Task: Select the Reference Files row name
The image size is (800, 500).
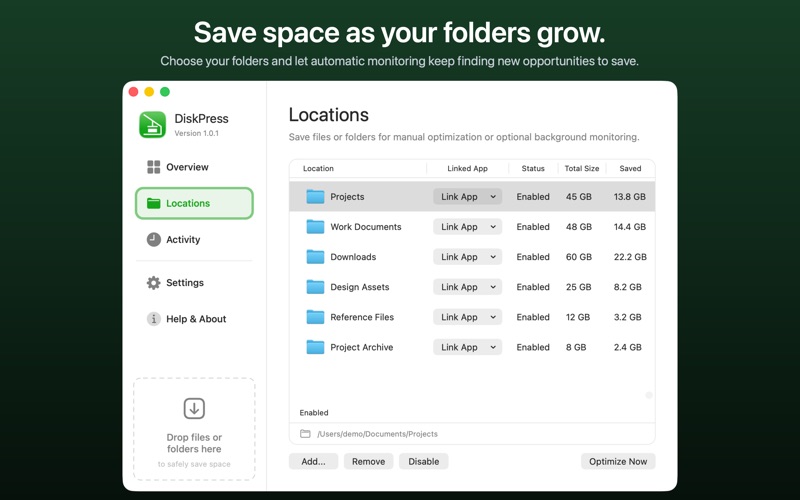Action: click(x=362, y=317)
